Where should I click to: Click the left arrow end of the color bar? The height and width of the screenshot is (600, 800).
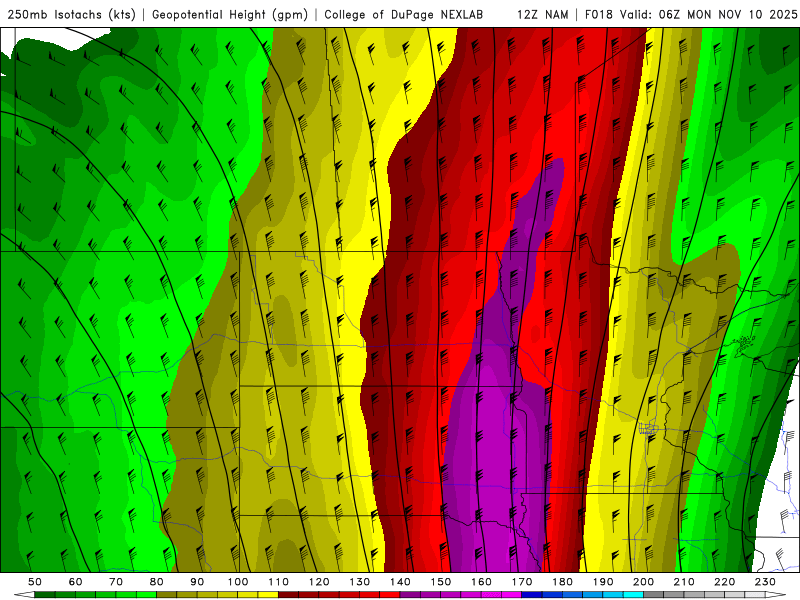coord(24,594)
